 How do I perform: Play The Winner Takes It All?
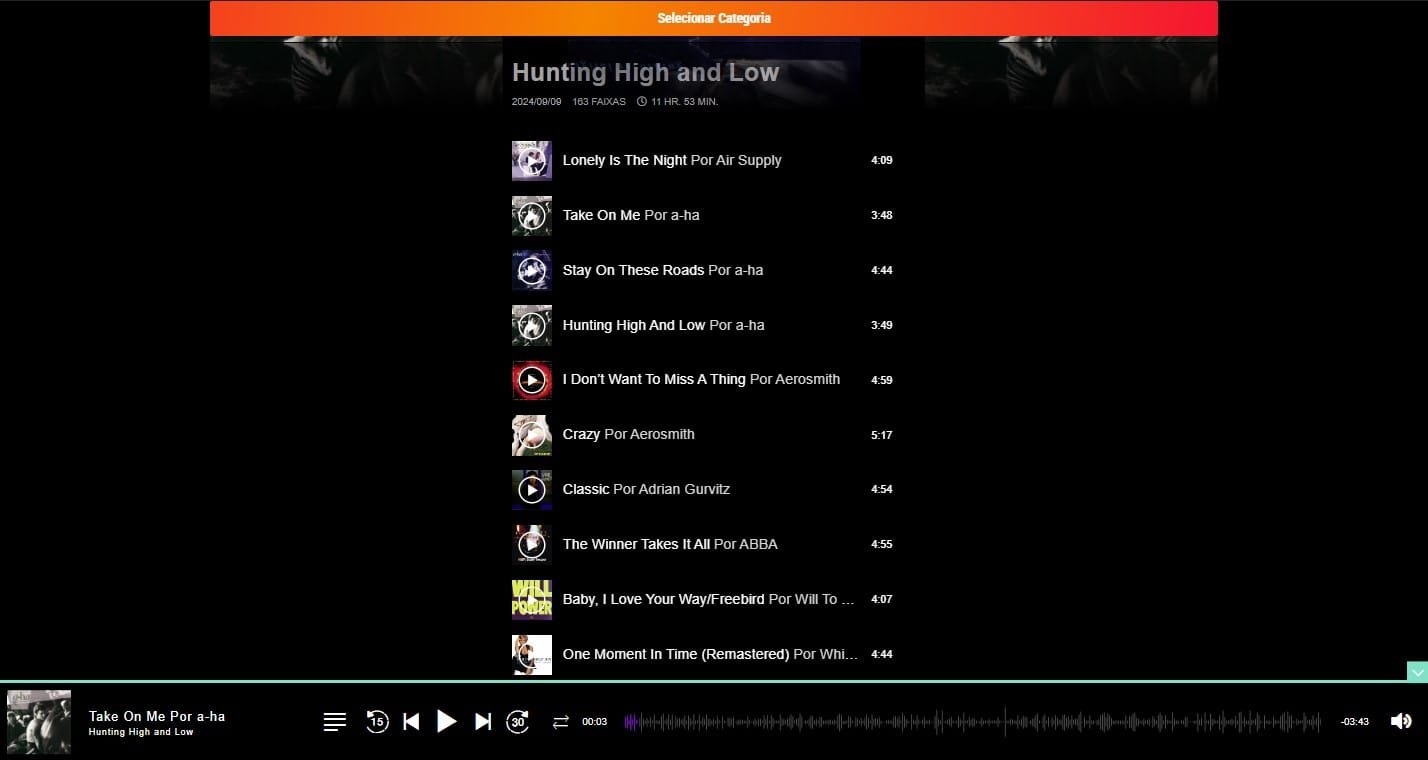pyautogui.click(x=531, y=545)
